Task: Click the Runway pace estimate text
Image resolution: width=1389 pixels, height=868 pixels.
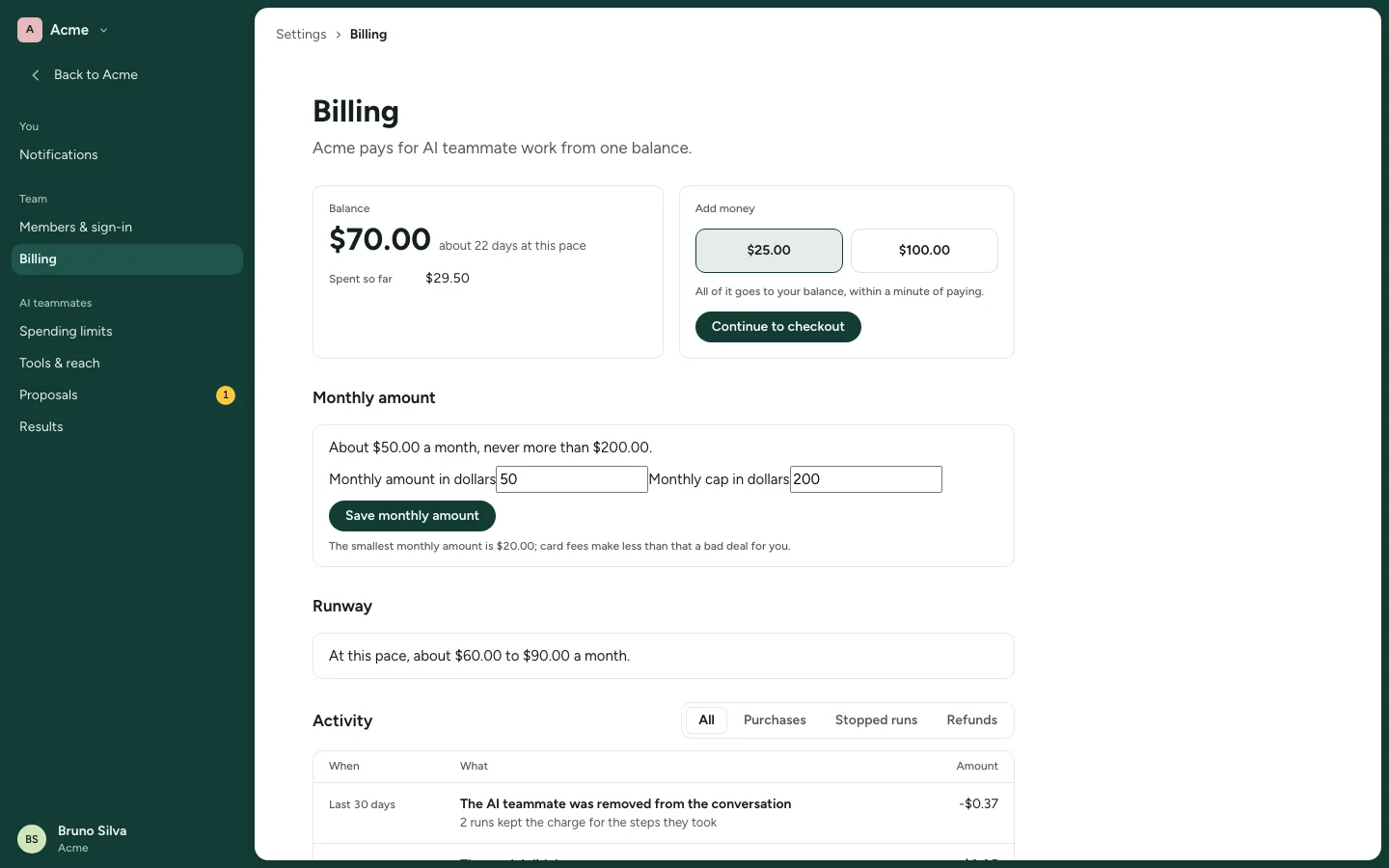Action: coord(479,656)
